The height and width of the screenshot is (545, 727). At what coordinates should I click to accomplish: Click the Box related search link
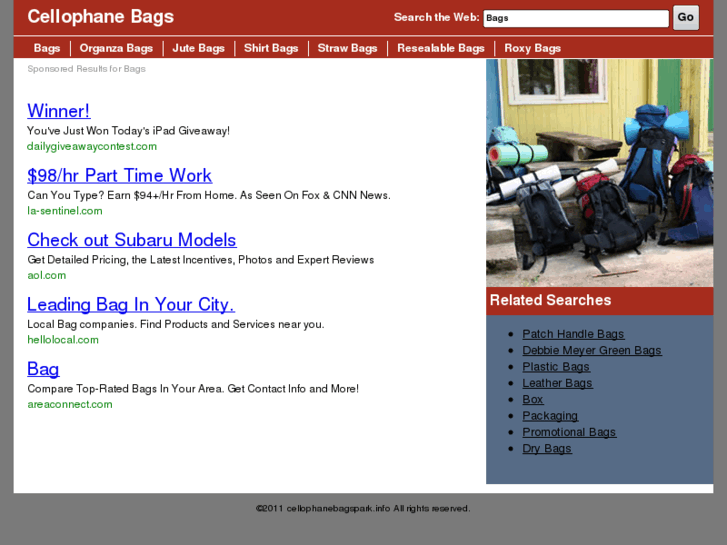[533, 399]
